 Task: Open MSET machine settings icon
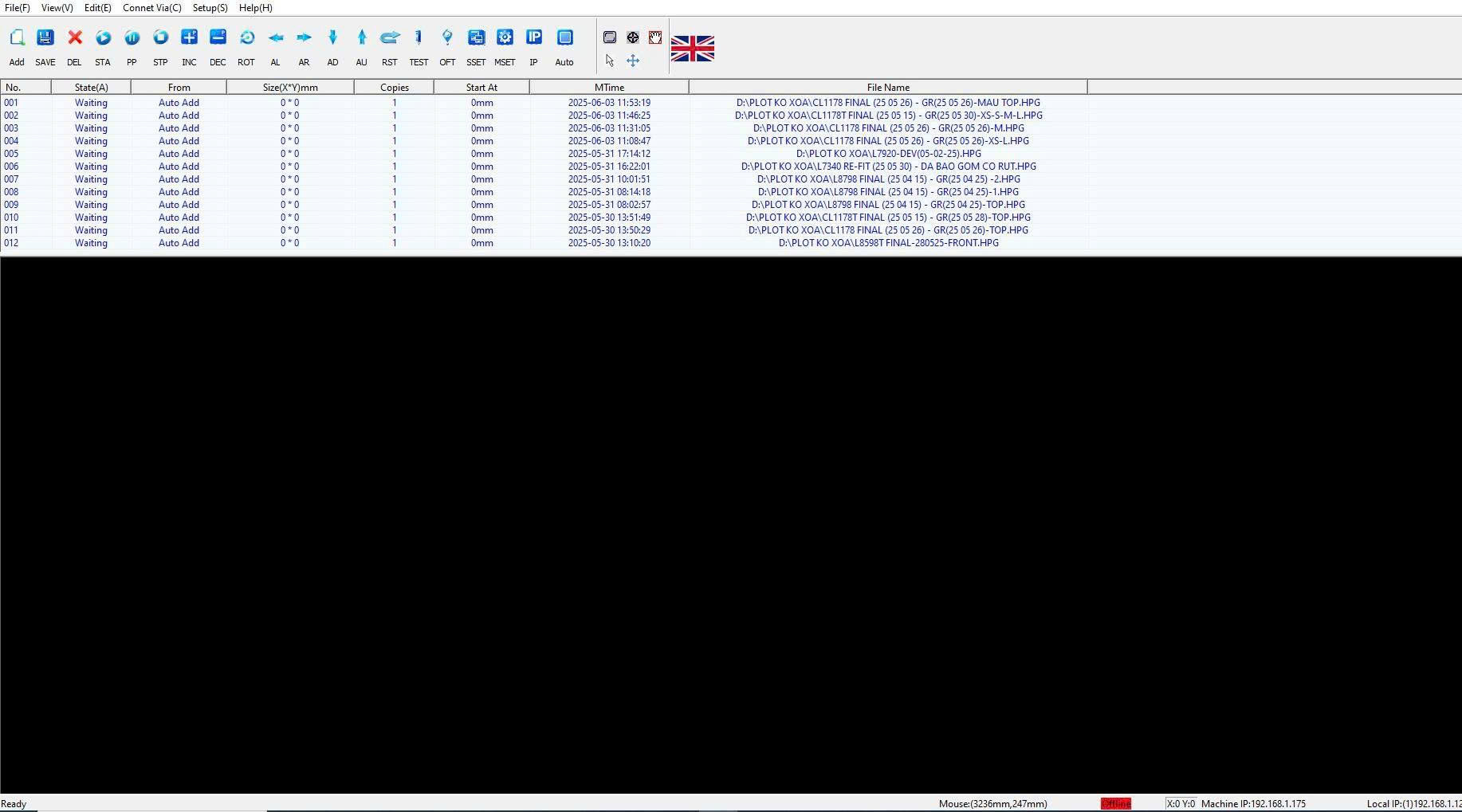point(505,38)
